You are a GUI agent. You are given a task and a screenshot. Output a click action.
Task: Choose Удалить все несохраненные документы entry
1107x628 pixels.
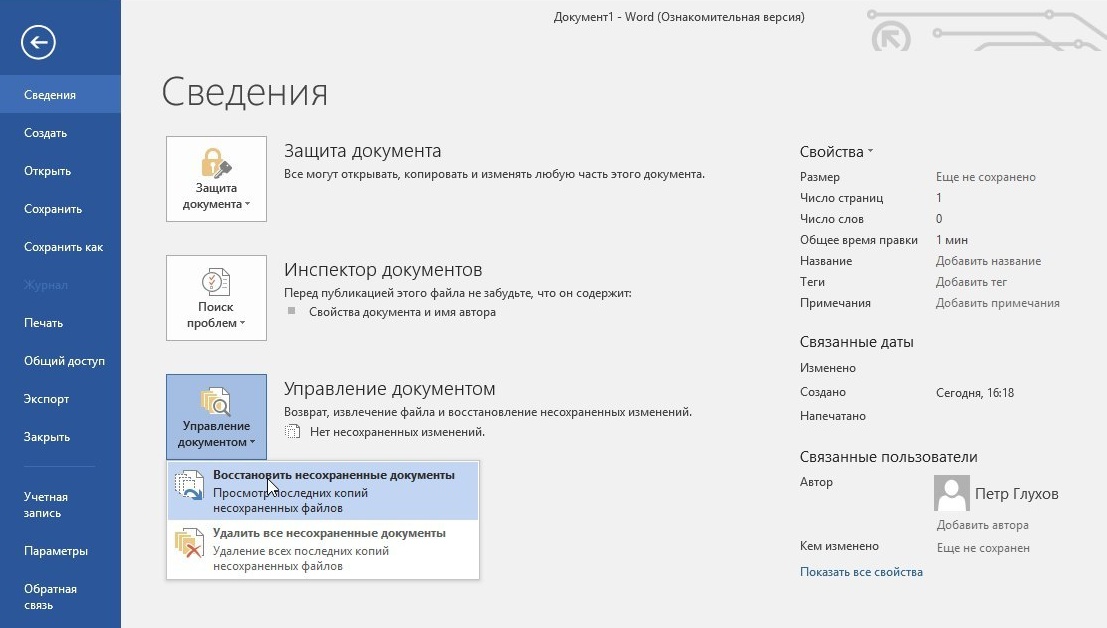323,549
